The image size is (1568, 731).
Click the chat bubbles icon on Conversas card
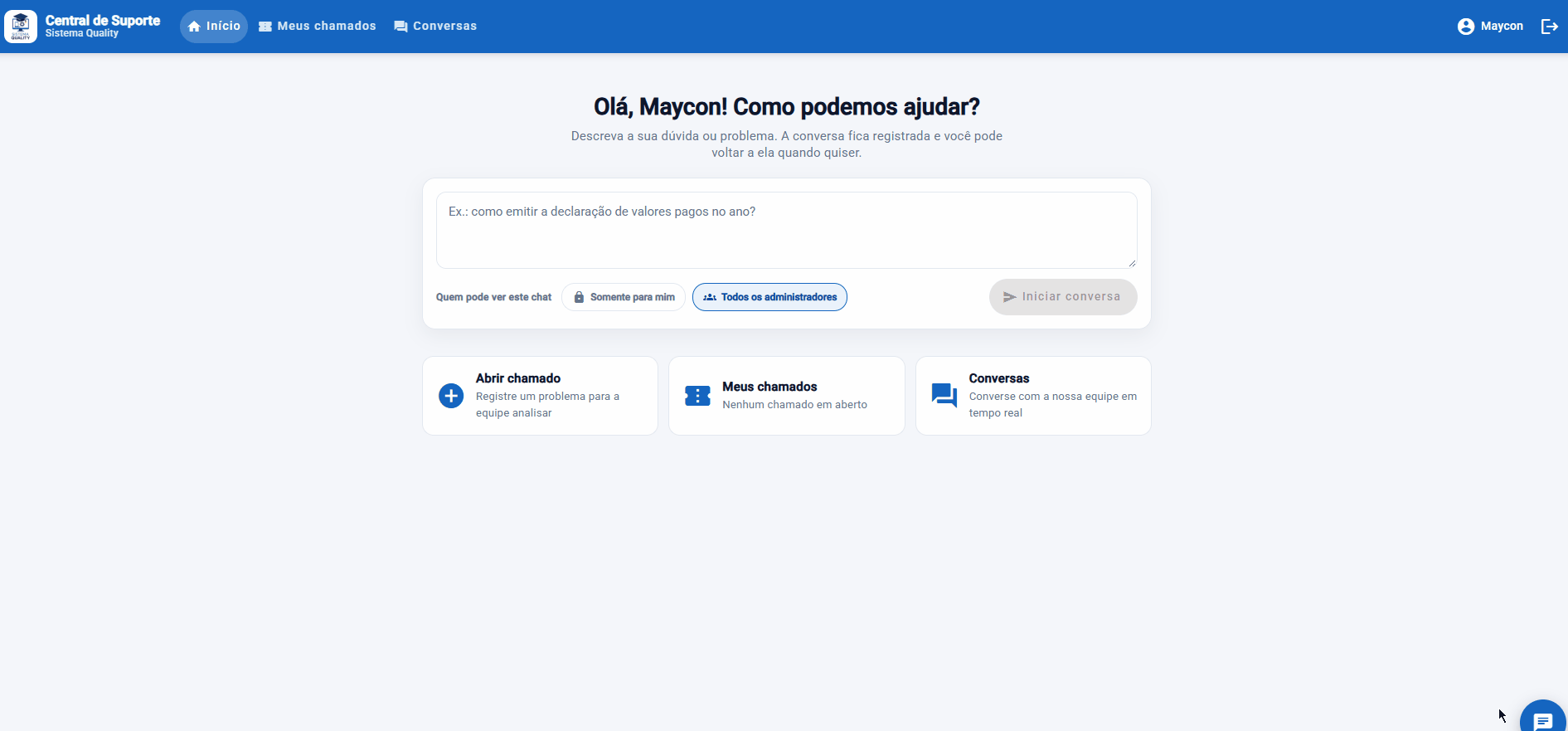coord(944,396)
